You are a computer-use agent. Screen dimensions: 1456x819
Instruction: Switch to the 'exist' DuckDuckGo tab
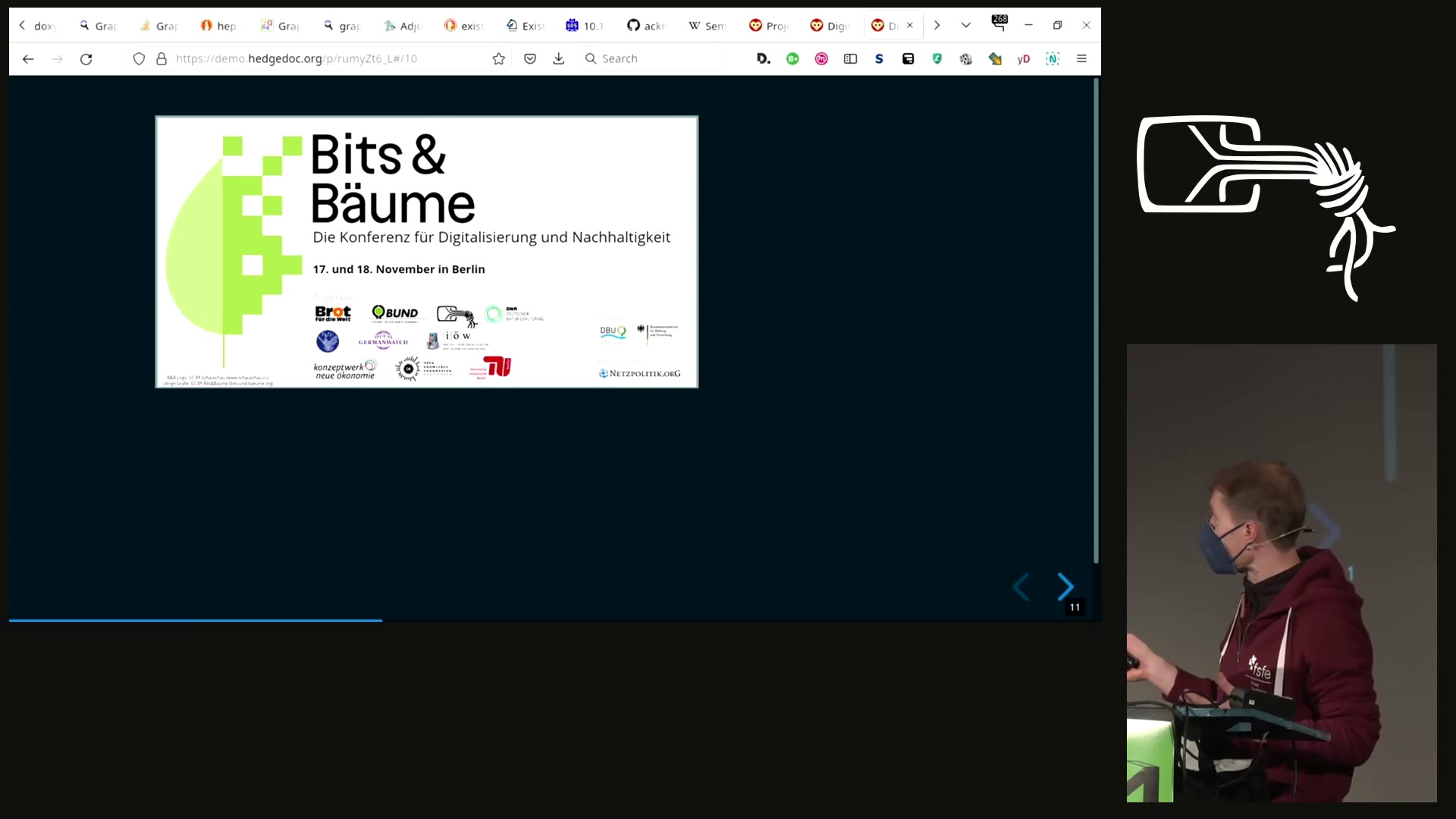(463, 26)
